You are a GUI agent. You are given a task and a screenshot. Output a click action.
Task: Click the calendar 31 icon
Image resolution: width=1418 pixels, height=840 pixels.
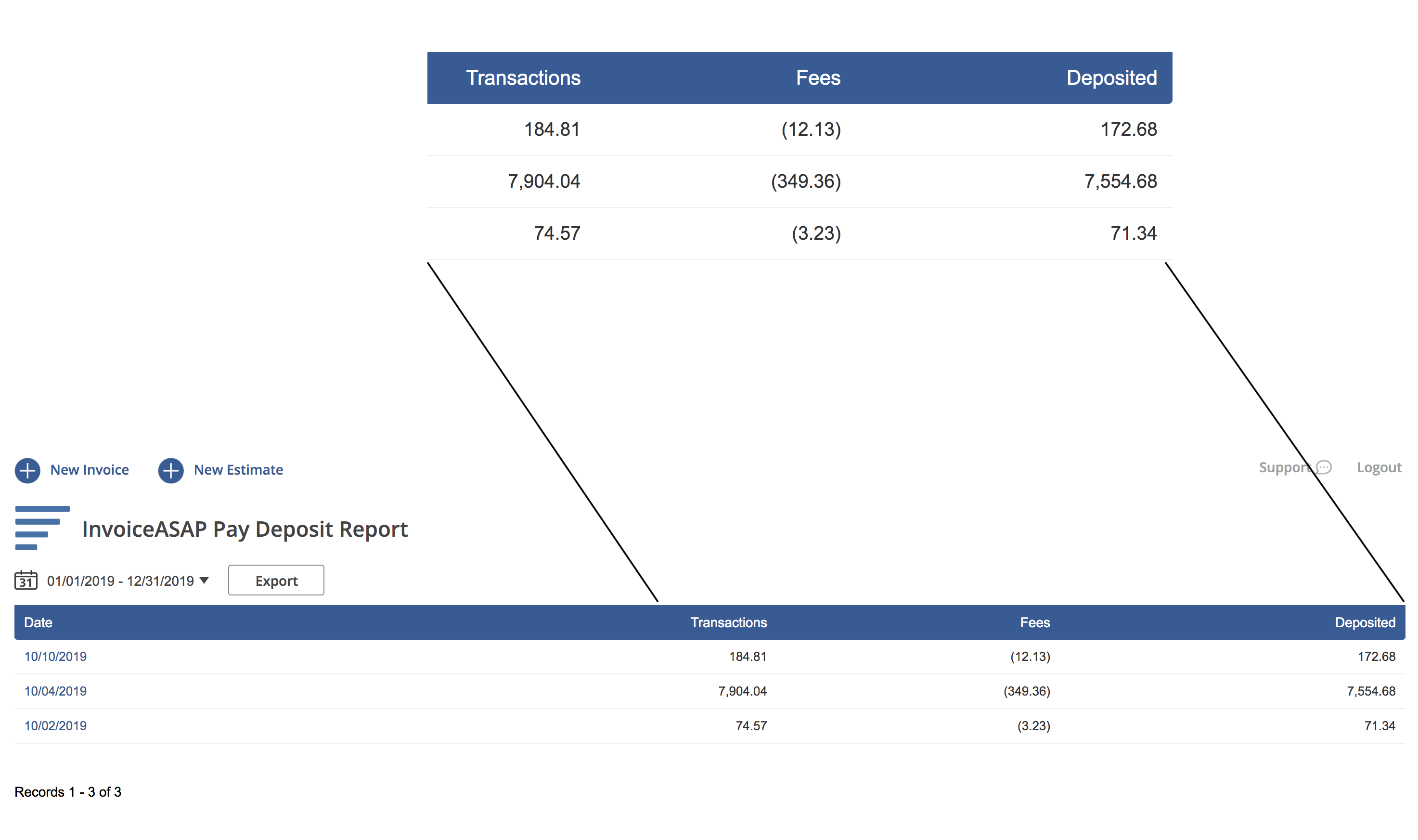click(x=26, y=580)
